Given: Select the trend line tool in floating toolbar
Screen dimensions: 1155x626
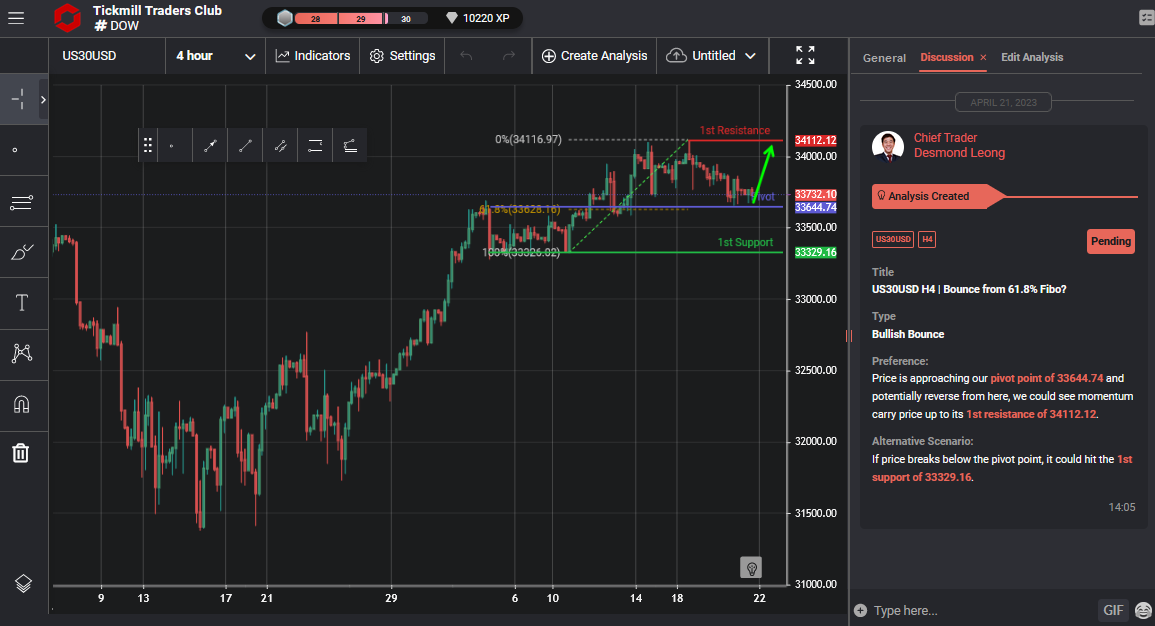Looking at the screenshot, I should tap(245, 146).
